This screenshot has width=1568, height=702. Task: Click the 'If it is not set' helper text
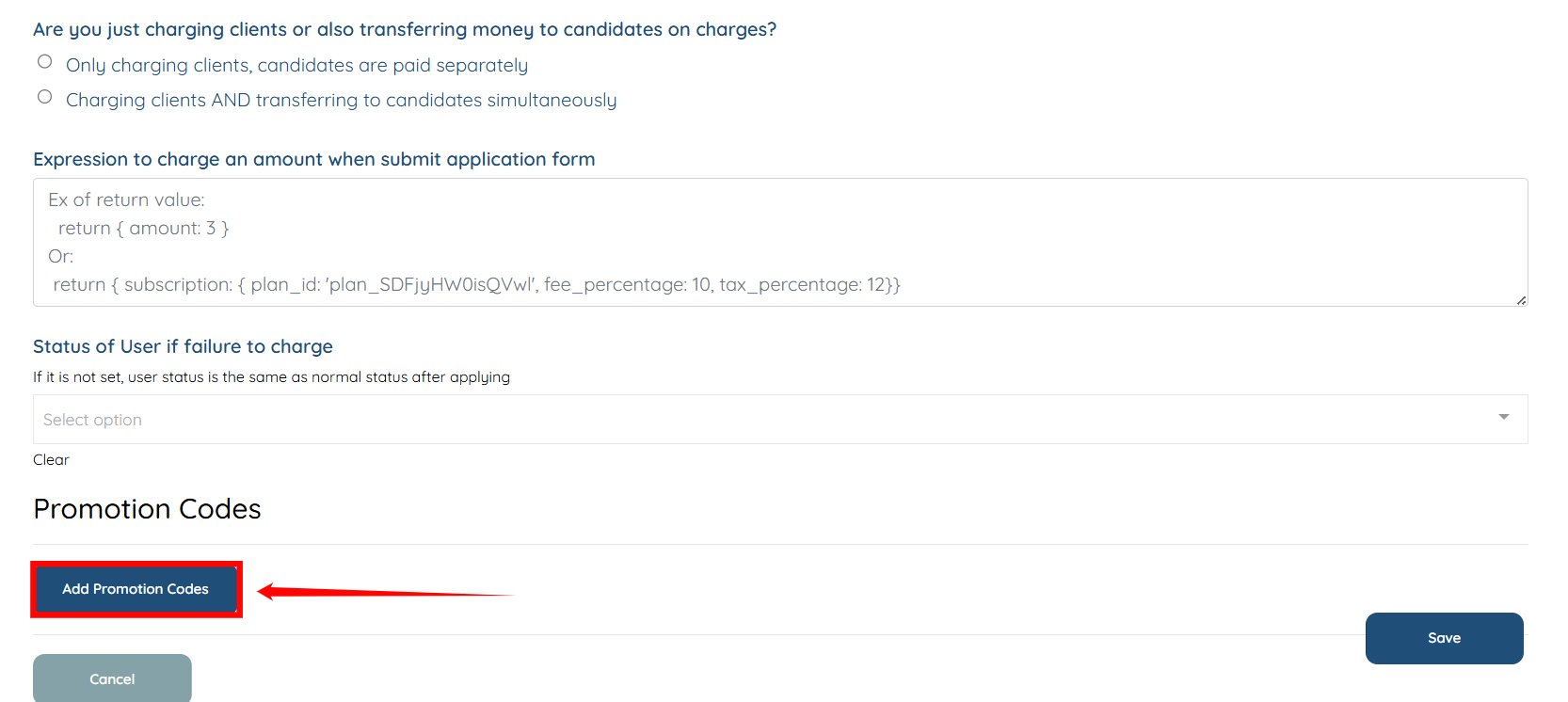point(271,377)
